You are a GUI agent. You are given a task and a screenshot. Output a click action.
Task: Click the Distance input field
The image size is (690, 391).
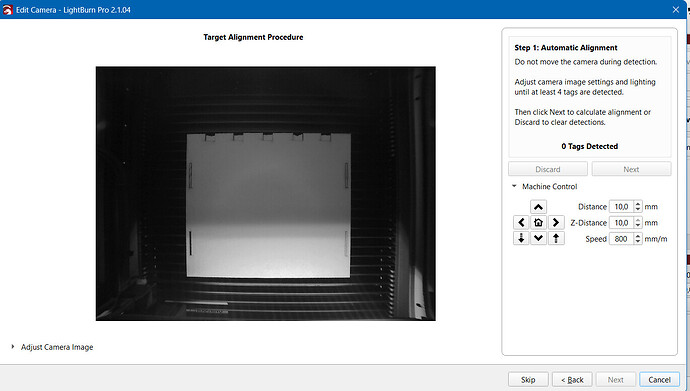coord(621,207)
